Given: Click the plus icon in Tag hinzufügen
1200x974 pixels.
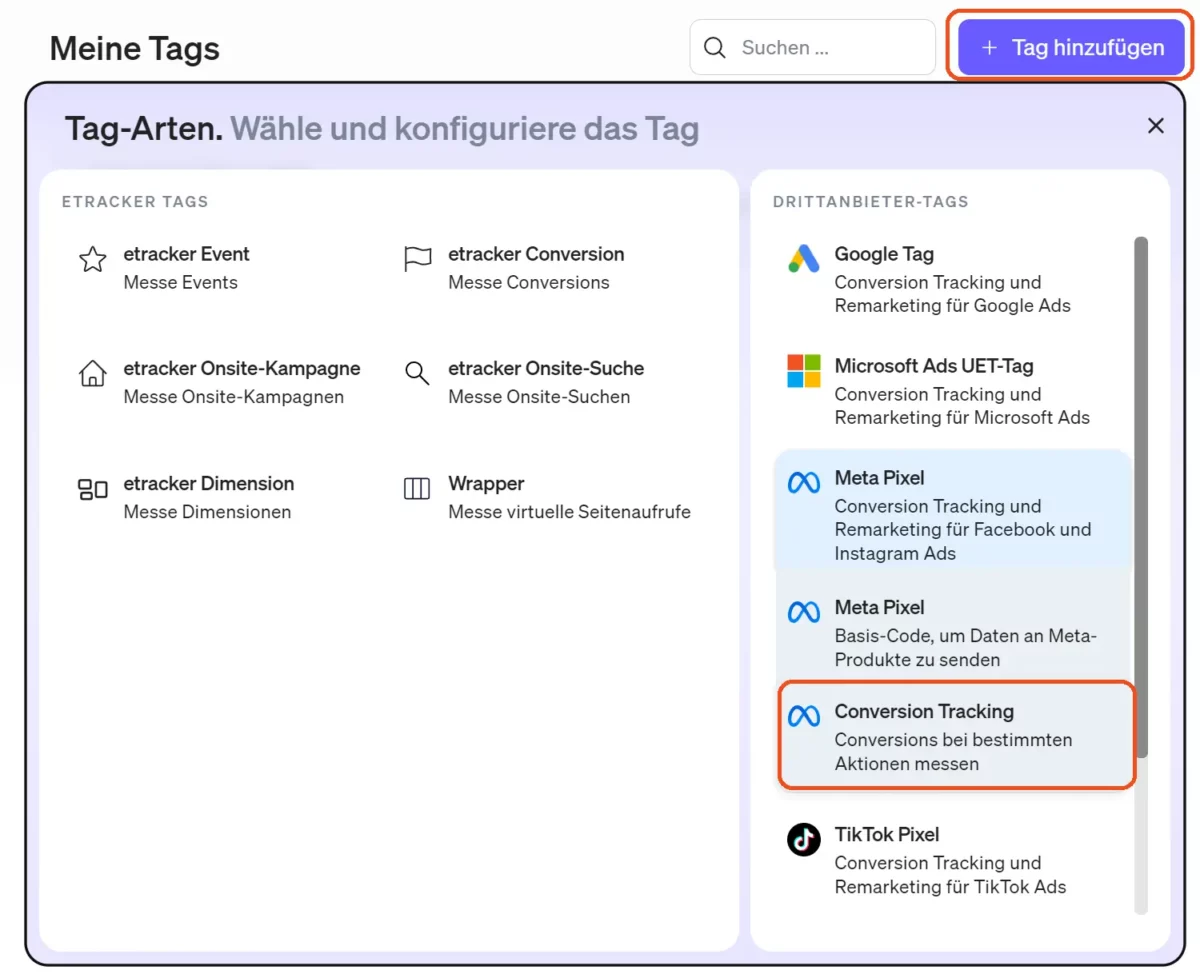Looking at the screenshot, I should (x=989, y=47).
